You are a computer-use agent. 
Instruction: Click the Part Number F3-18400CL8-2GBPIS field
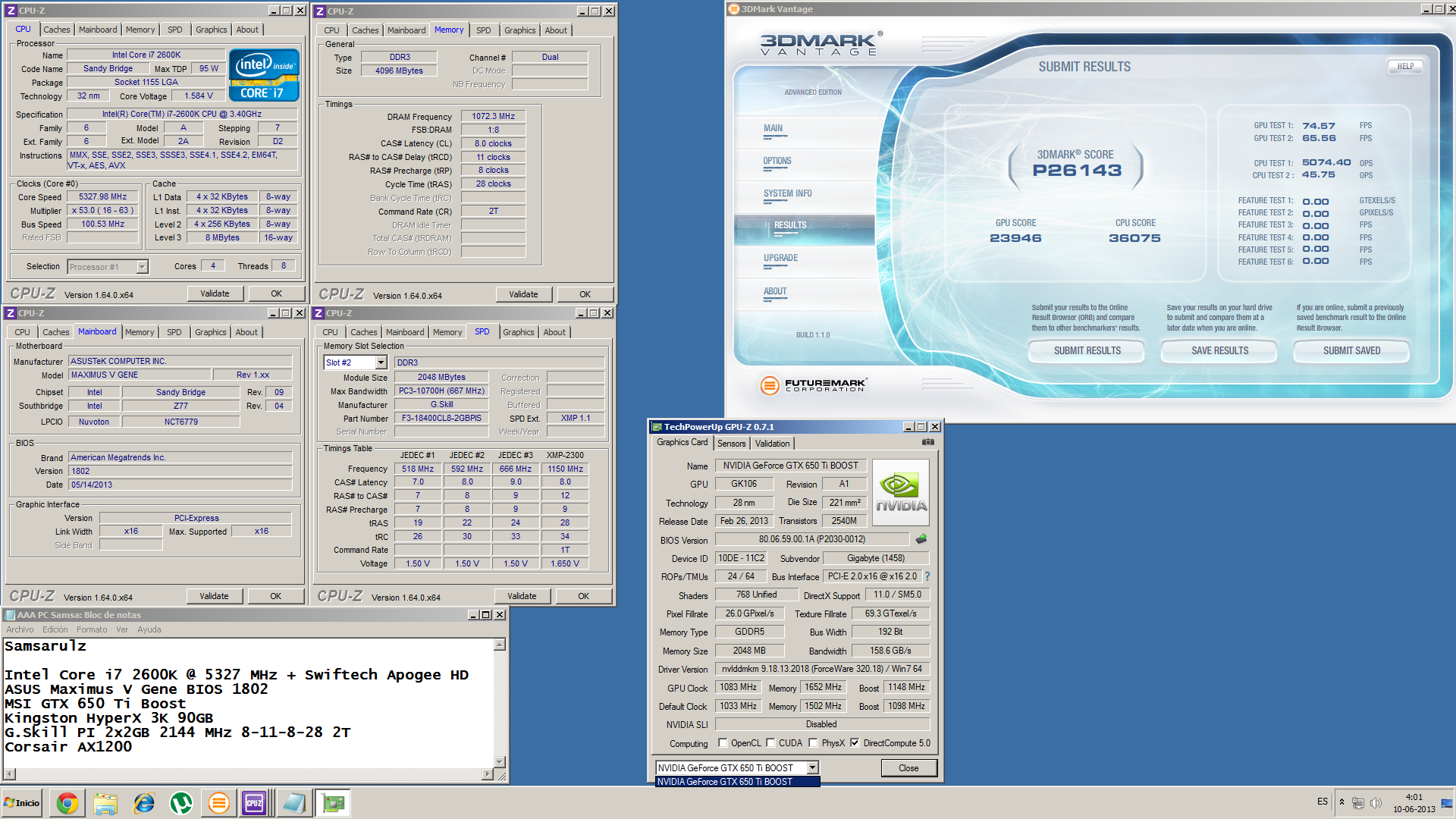point(441,418)
